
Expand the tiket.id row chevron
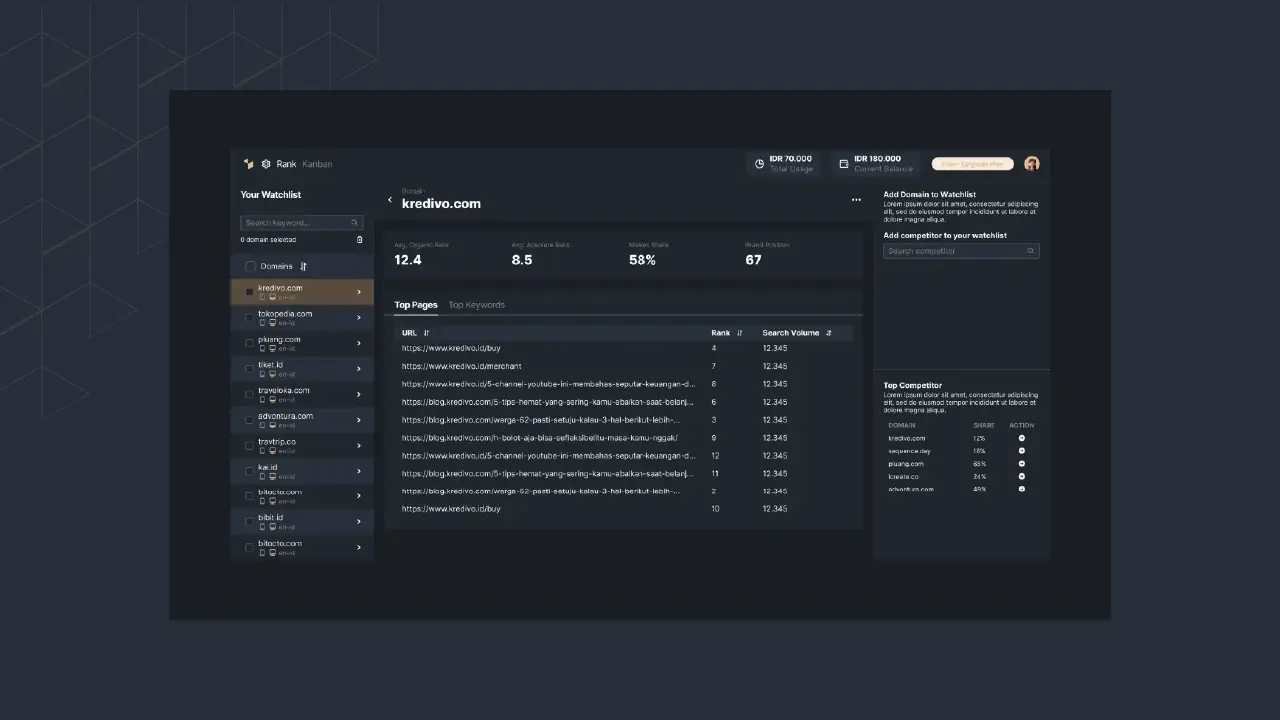coord(359,369)
